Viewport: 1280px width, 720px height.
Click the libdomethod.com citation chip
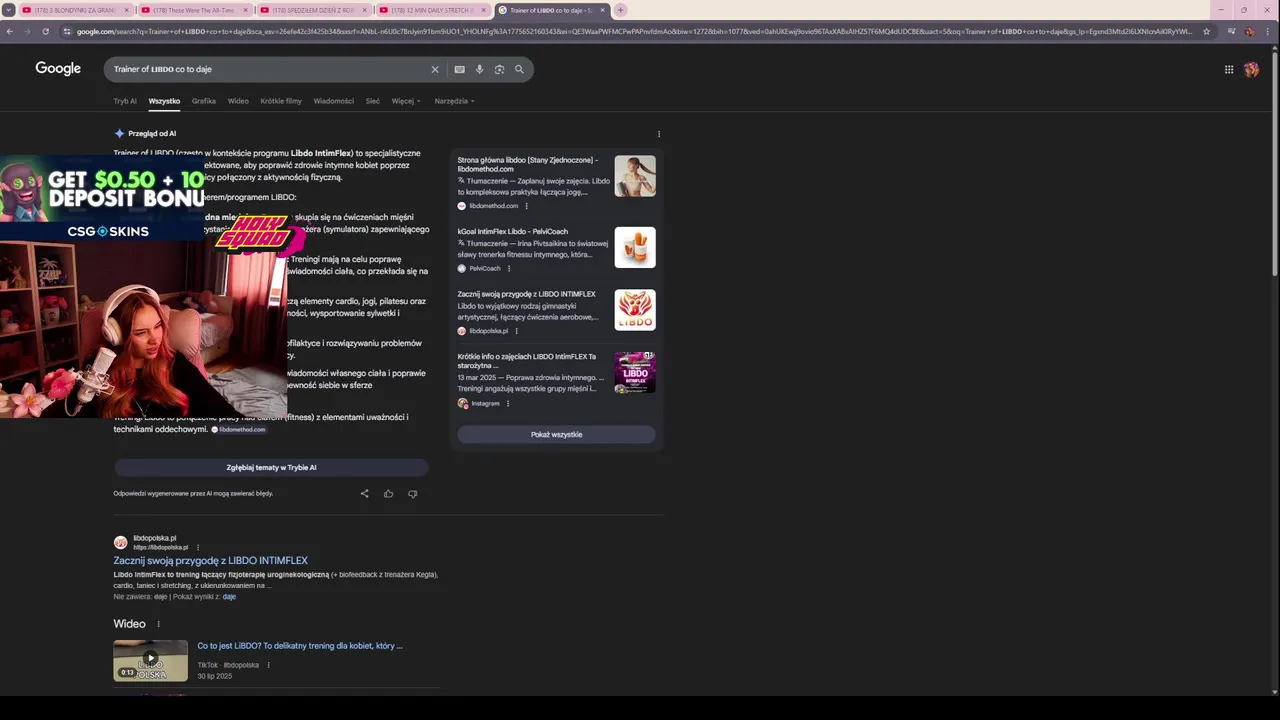point(239,429)
